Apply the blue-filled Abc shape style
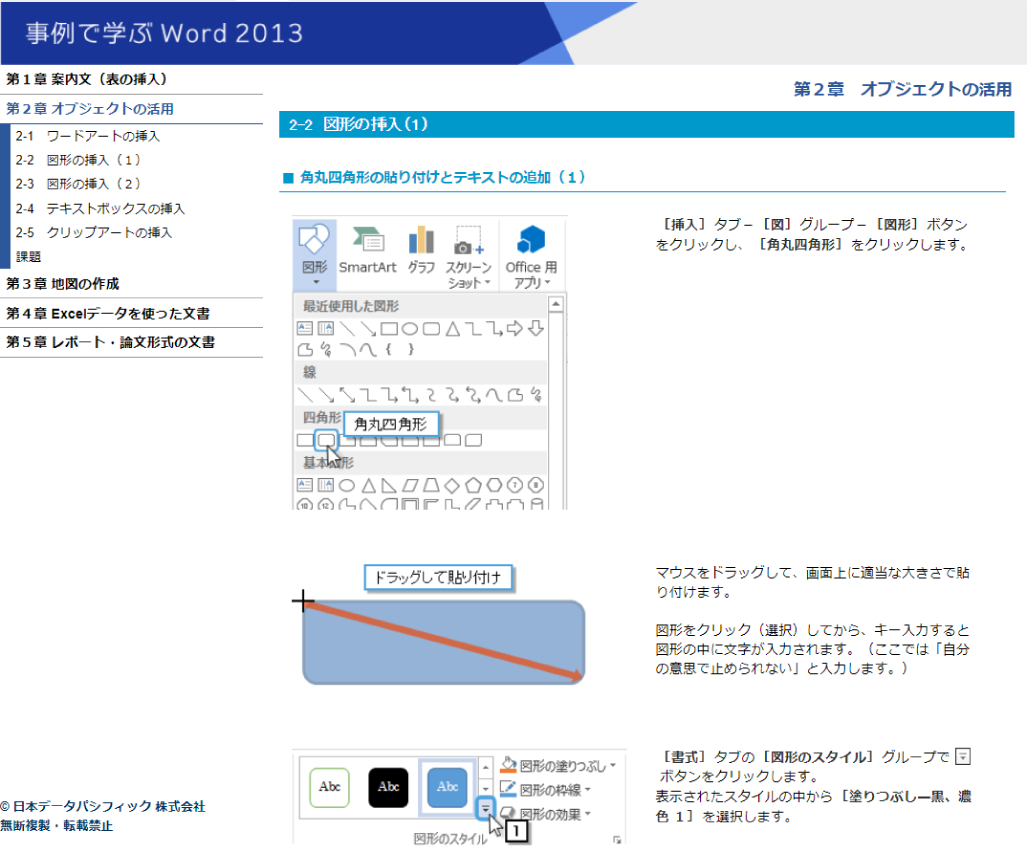 coord(447,787)
